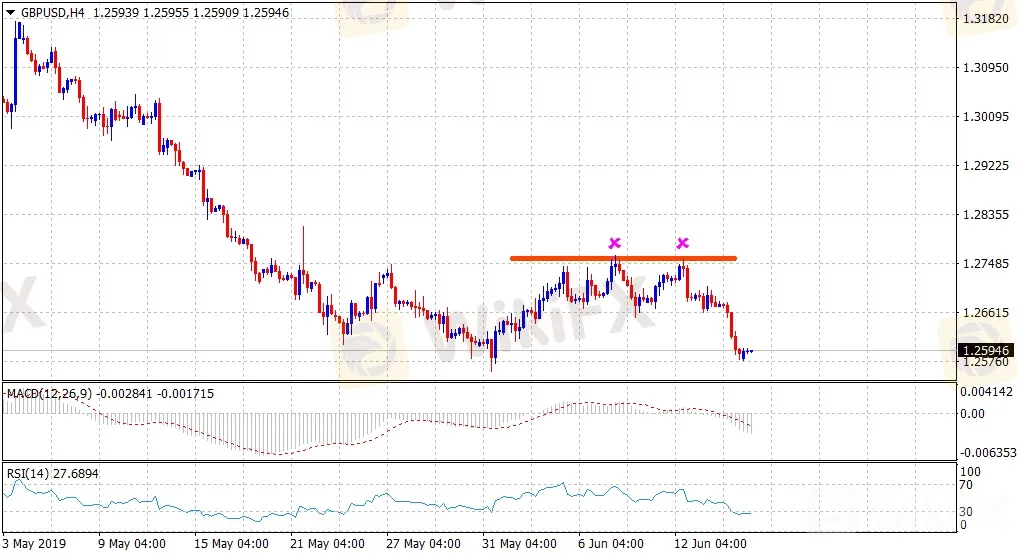Click the latest candle at chart's right end
The image size is (1020, 556).
pos(749,351)
